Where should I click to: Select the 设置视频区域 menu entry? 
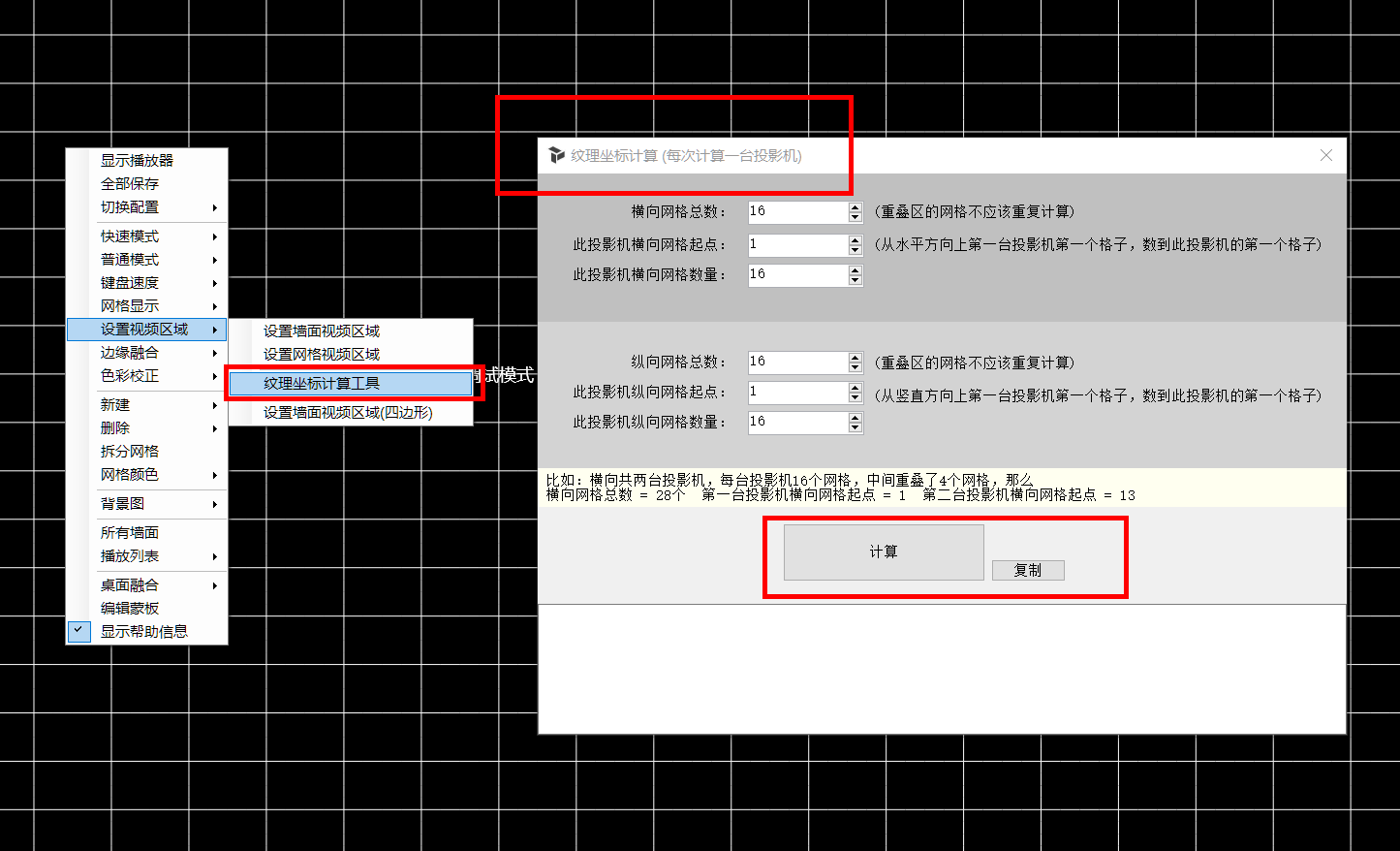coord(147,330)
